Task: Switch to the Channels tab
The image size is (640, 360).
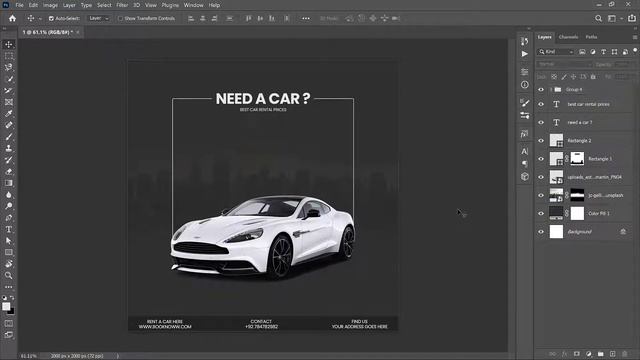Action: pos(568,37)
